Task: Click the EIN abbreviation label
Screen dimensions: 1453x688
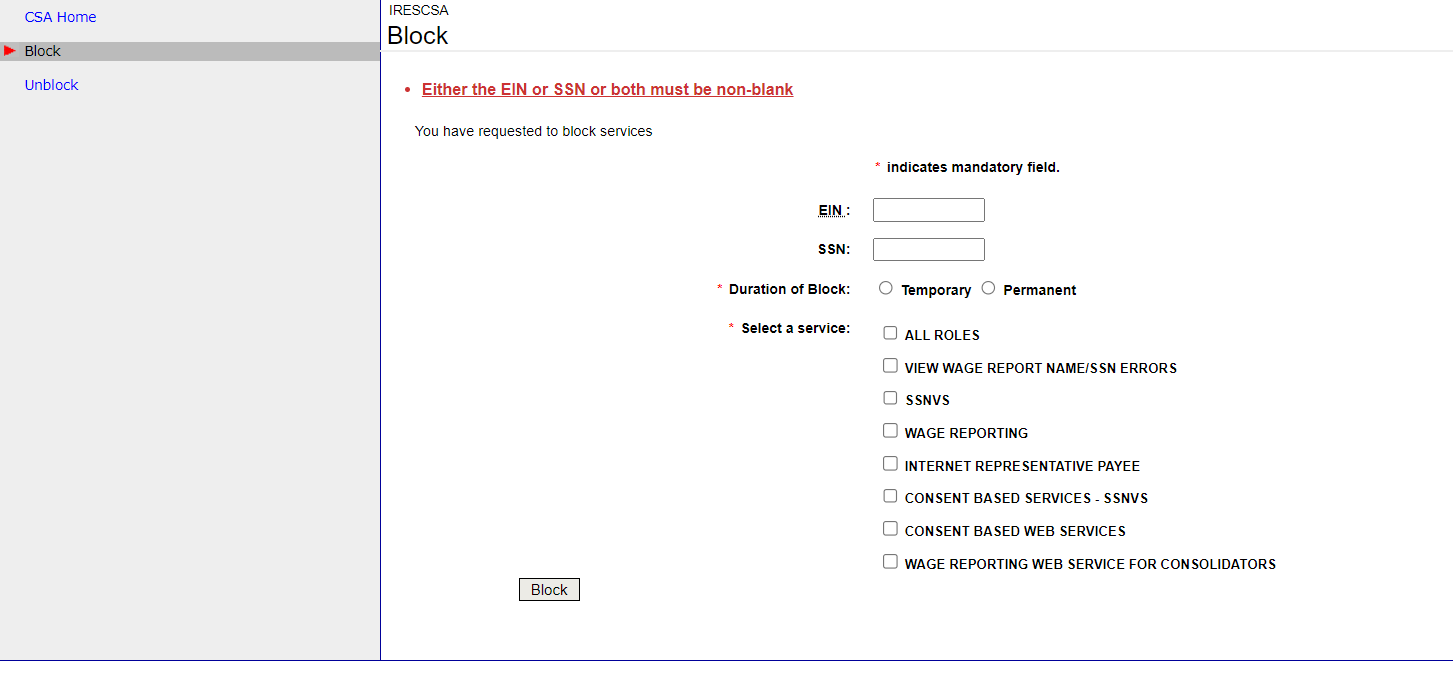Action: [832, 210]
